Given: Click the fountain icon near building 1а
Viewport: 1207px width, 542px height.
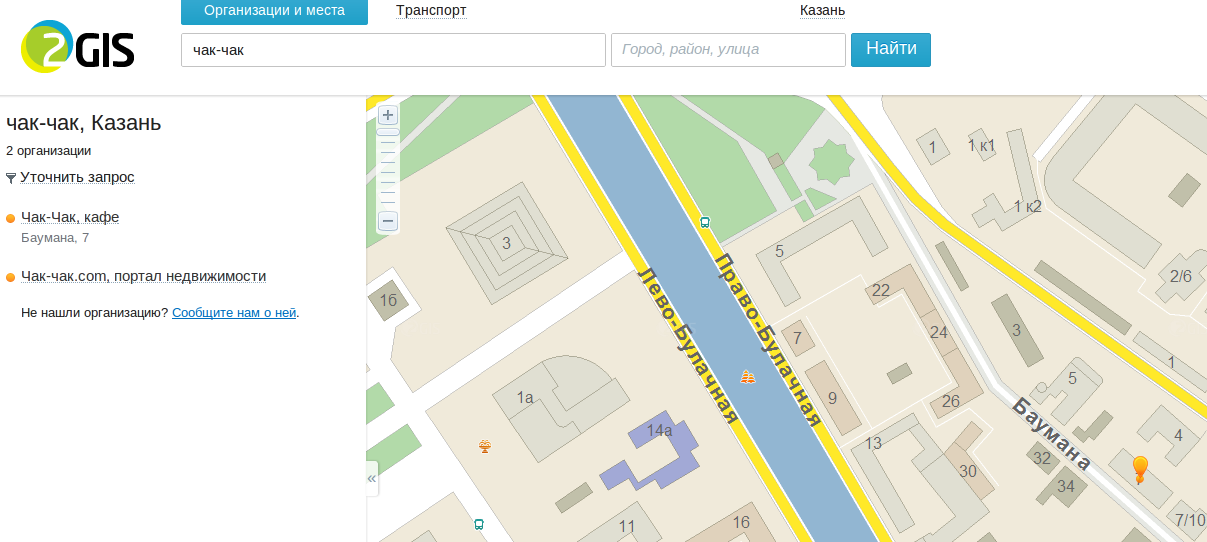Looking at the screenshot, I should click(485, 446).
